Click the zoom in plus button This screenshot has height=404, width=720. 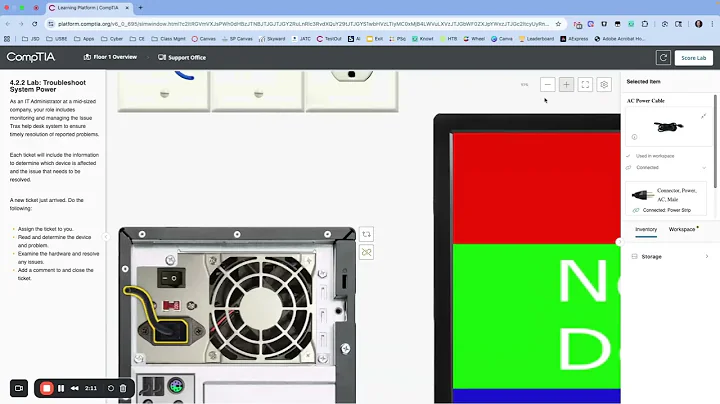click(566, 84)
